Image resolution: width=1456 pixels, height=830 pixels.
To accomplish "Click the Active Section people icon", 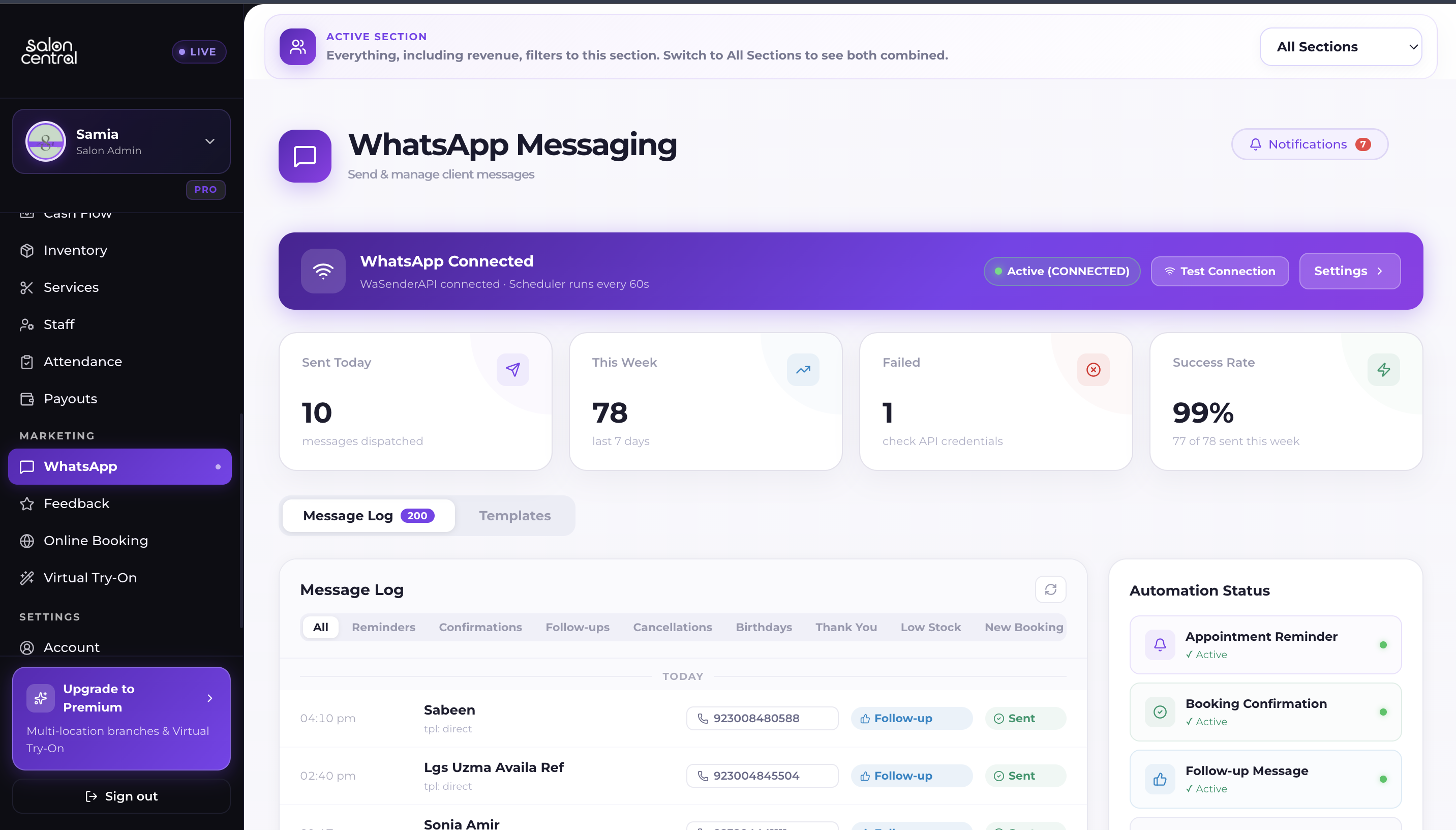I will click(298, 47).
